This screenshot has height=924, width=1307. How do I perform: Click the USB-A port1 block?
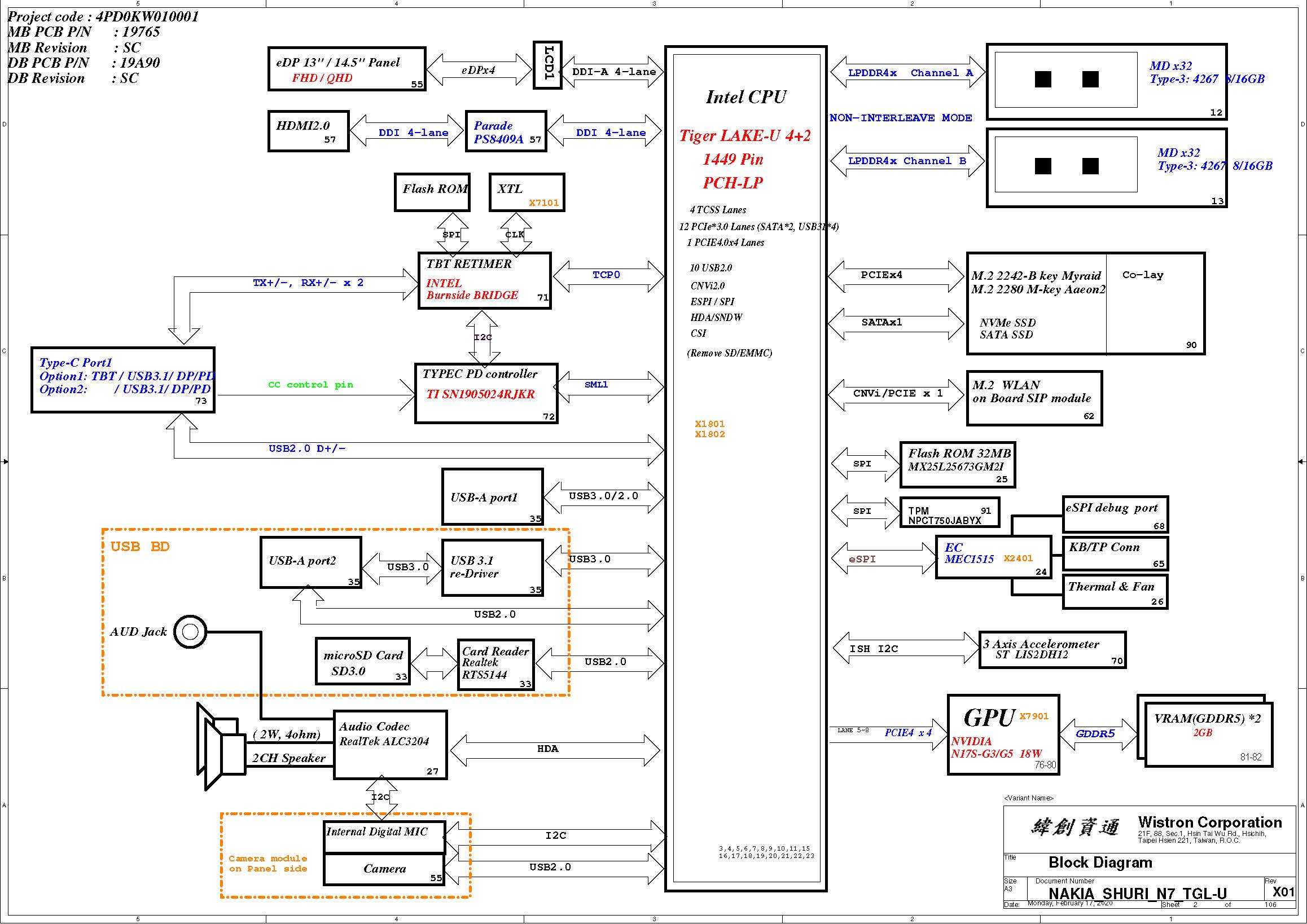pos(493,497)
